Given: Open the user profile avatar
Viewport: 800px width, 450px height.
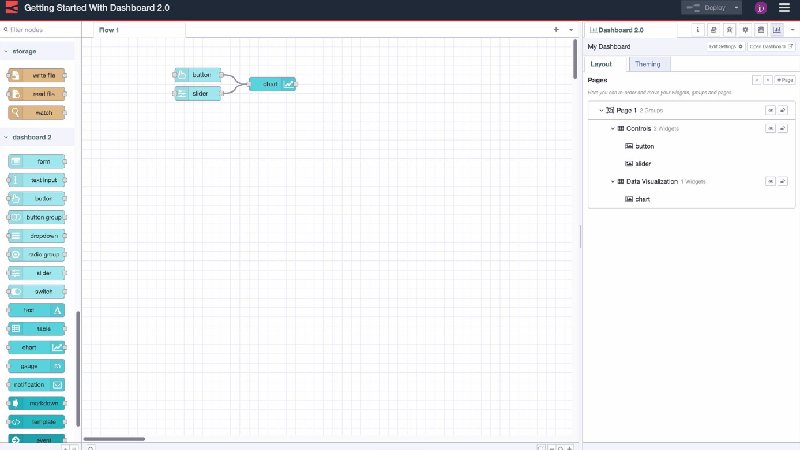Looking at the screenshot, I should click(x=761, y=8).
